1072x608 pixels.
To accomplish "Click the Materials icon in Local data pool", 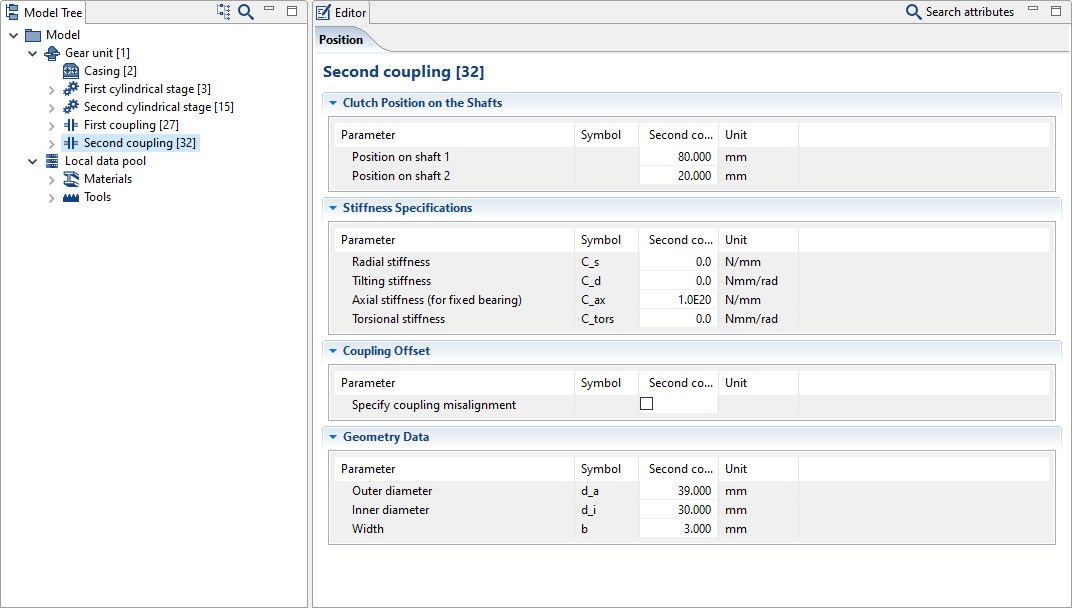I will pyautogui.click(x=71, y=179).
